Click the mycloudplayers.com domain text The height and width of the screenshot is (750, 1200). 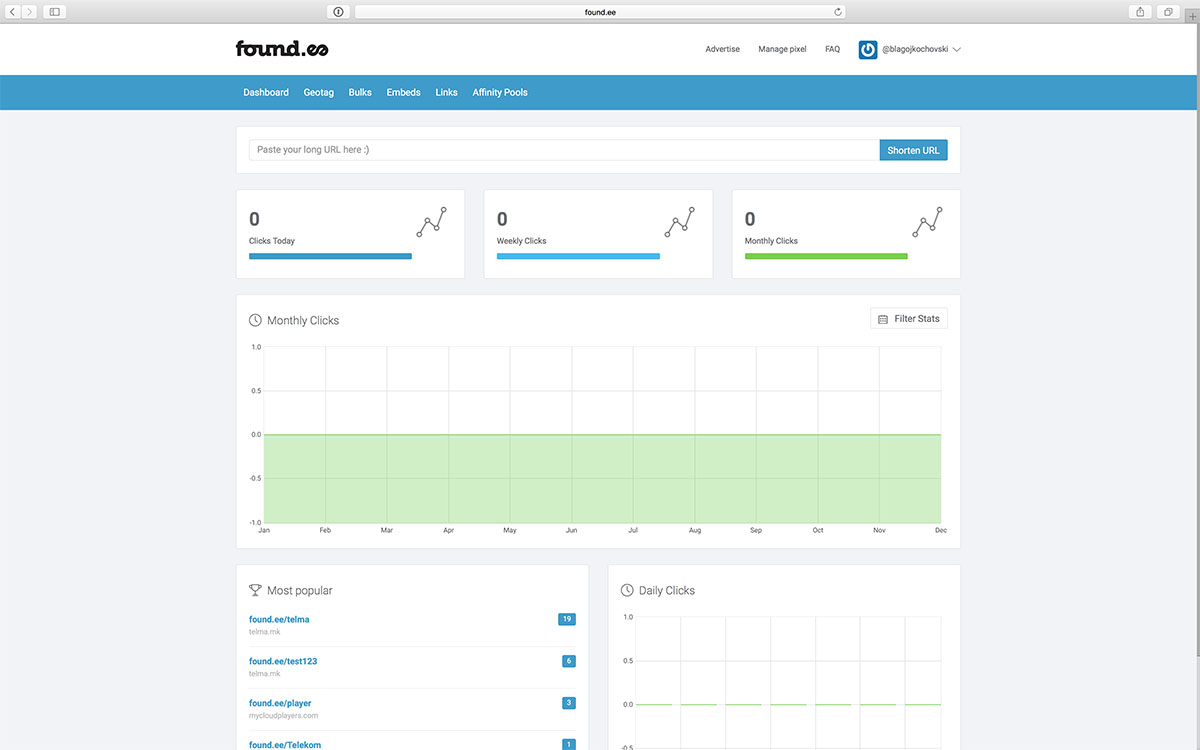284,716
